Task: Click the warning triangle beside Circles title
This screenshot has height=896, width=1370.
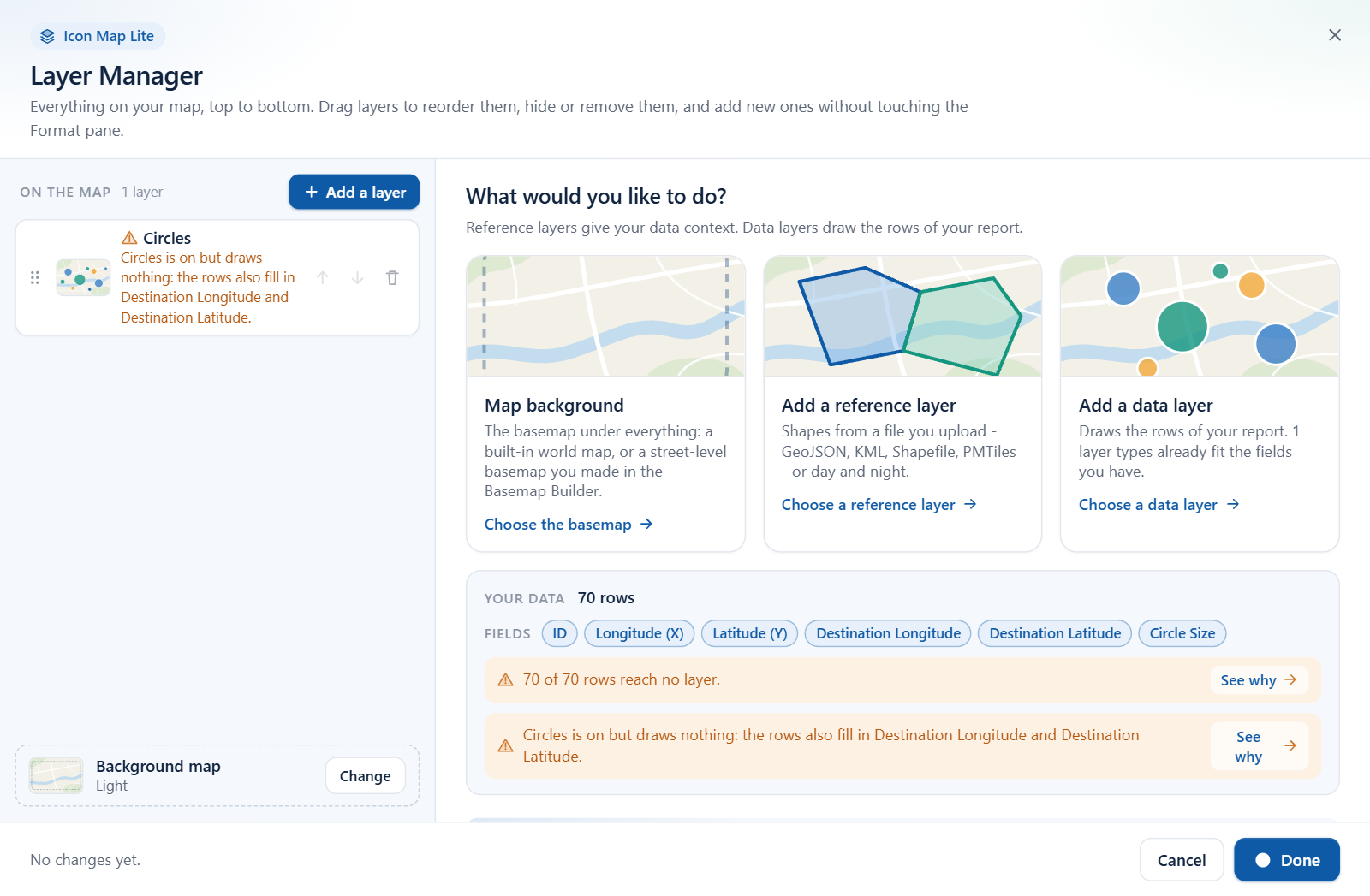Action: (129, 238)
